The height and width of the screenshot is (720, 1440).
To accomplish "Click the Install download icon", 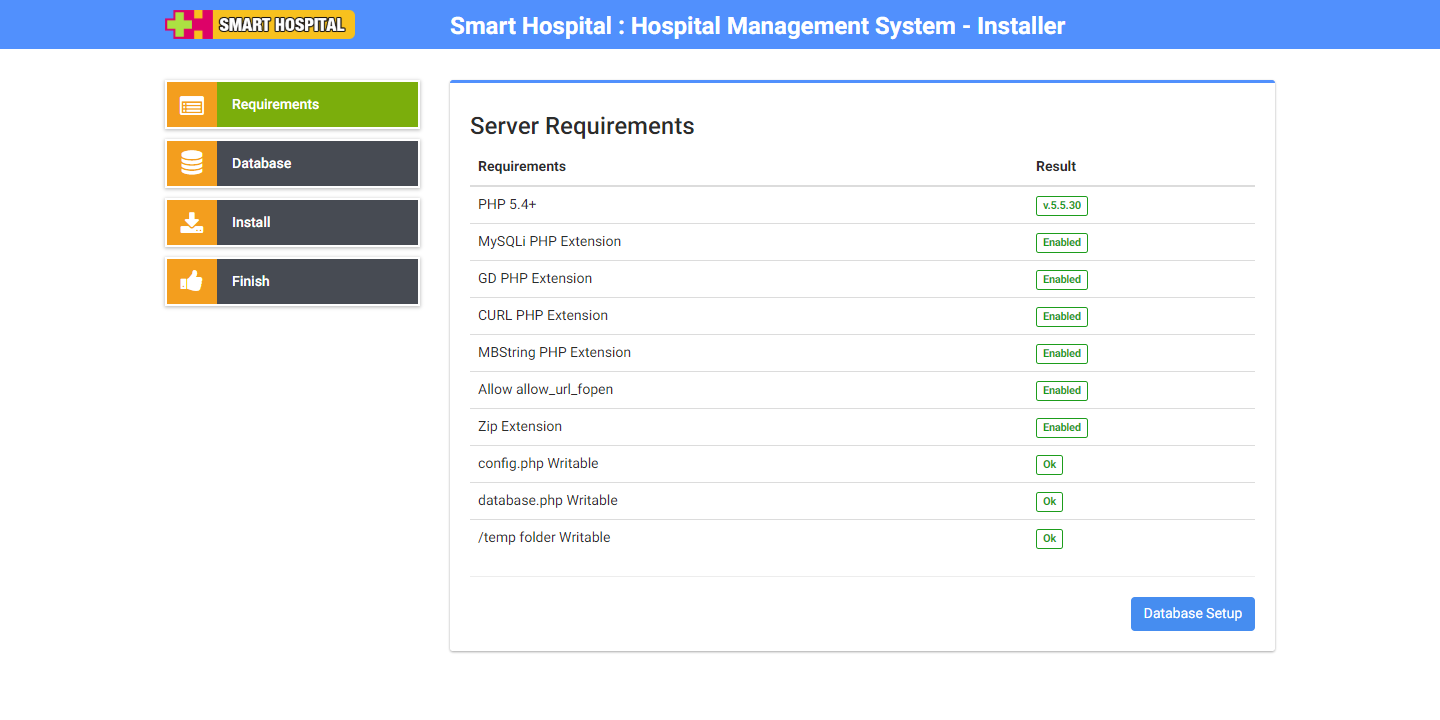I will [192, 222].
